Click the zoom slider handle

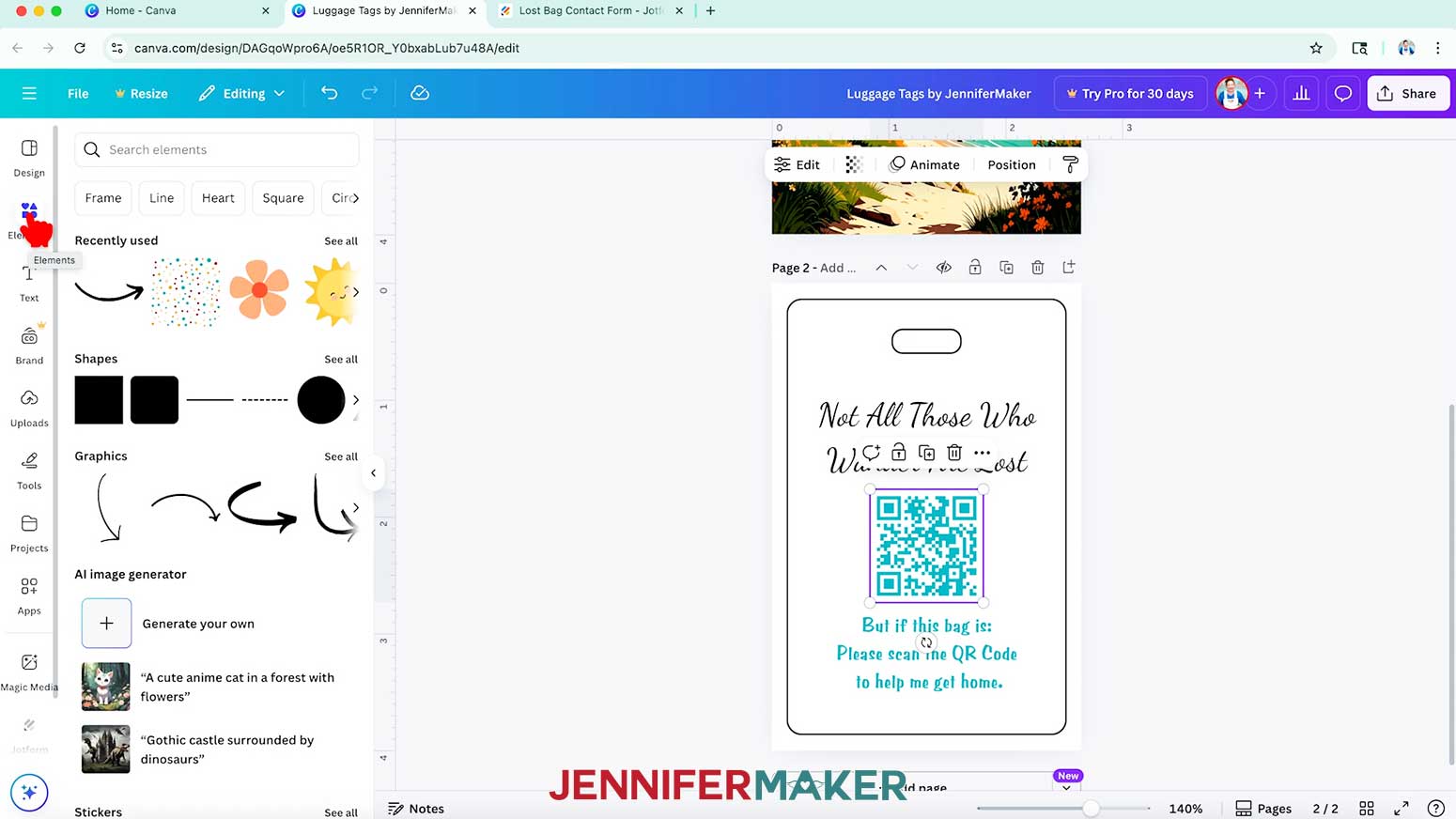click(x=1091, y=808)
